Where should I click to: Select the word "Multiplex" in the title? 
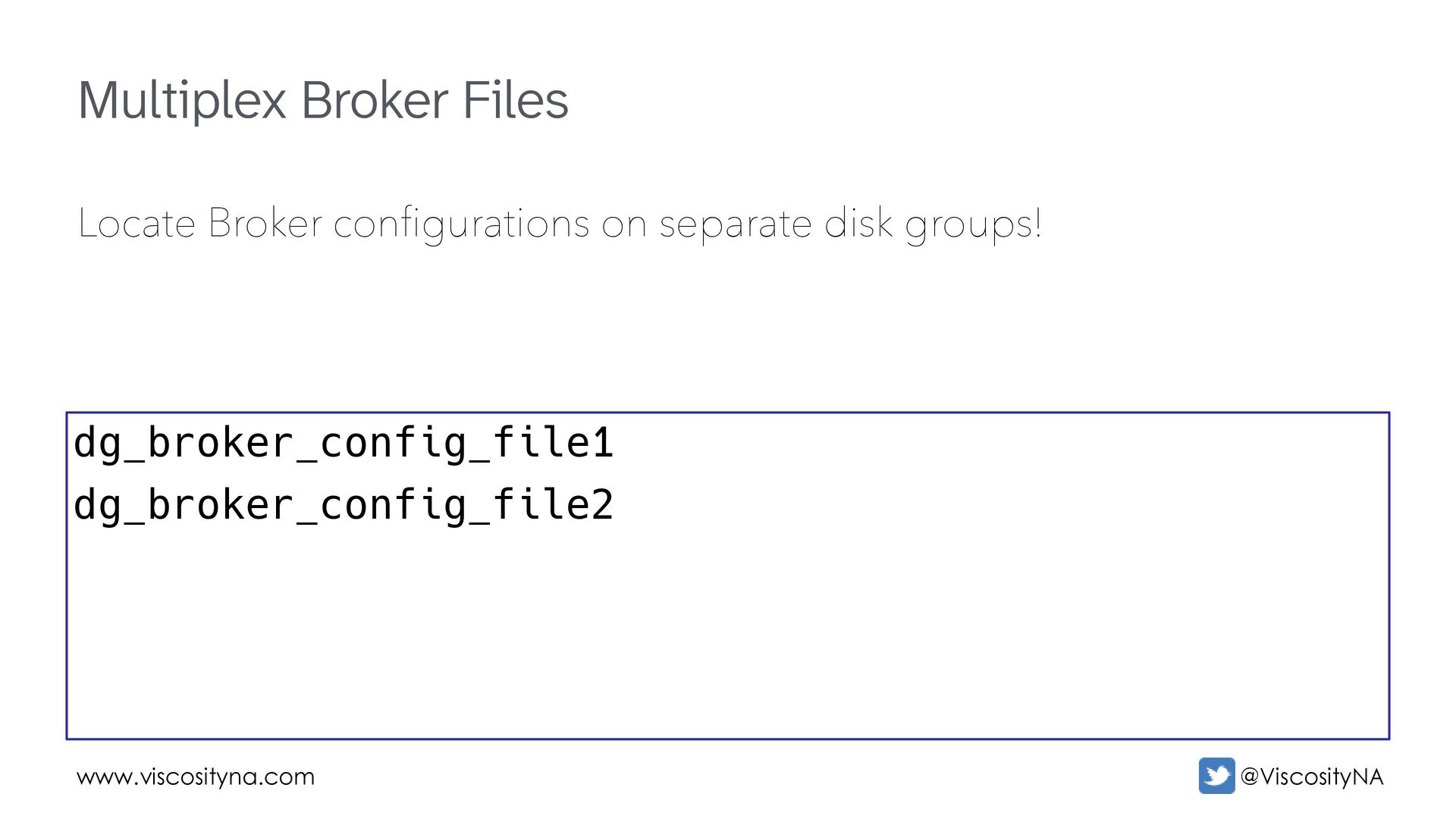click(x=182, y=101)
